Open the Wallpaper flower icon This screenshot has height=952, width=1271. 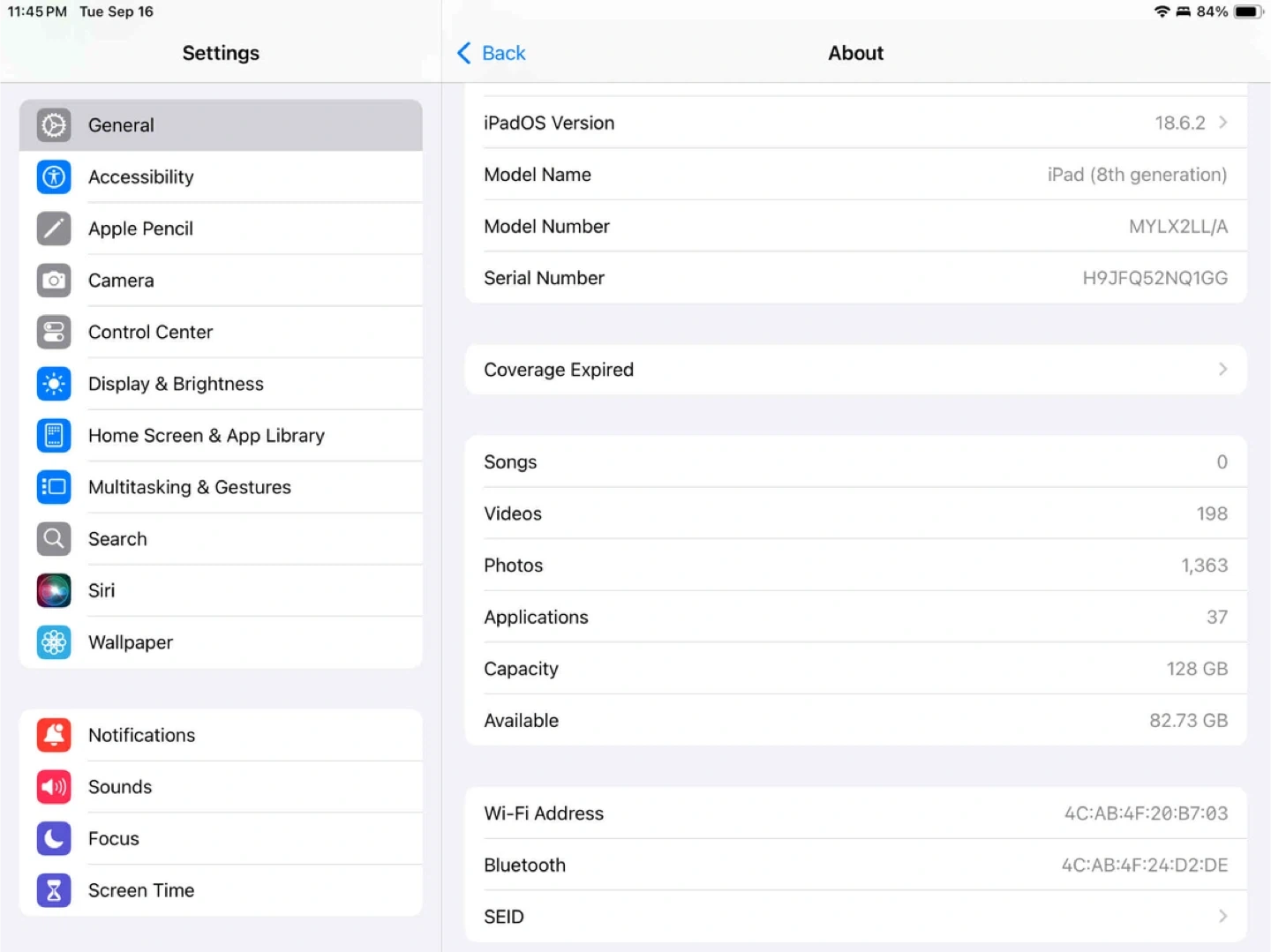coord(54,642)
